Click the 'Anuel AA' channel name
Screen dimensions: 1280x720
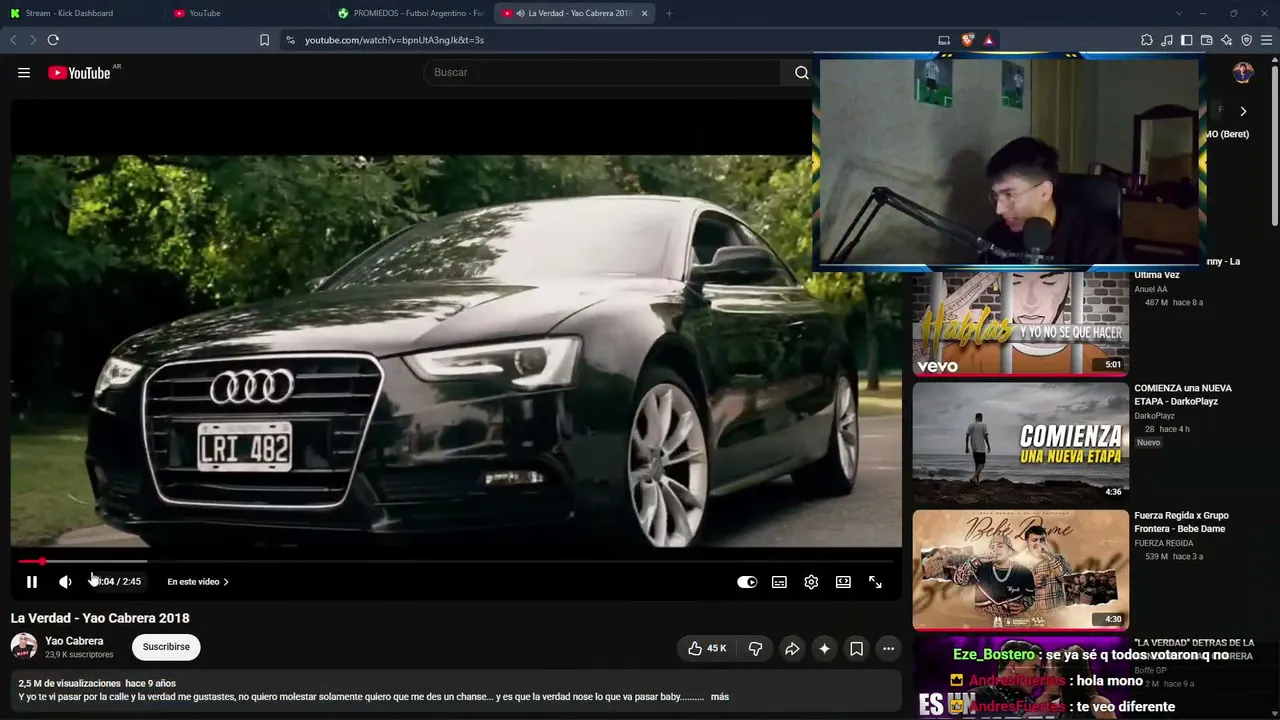[x=1151, y=289]
